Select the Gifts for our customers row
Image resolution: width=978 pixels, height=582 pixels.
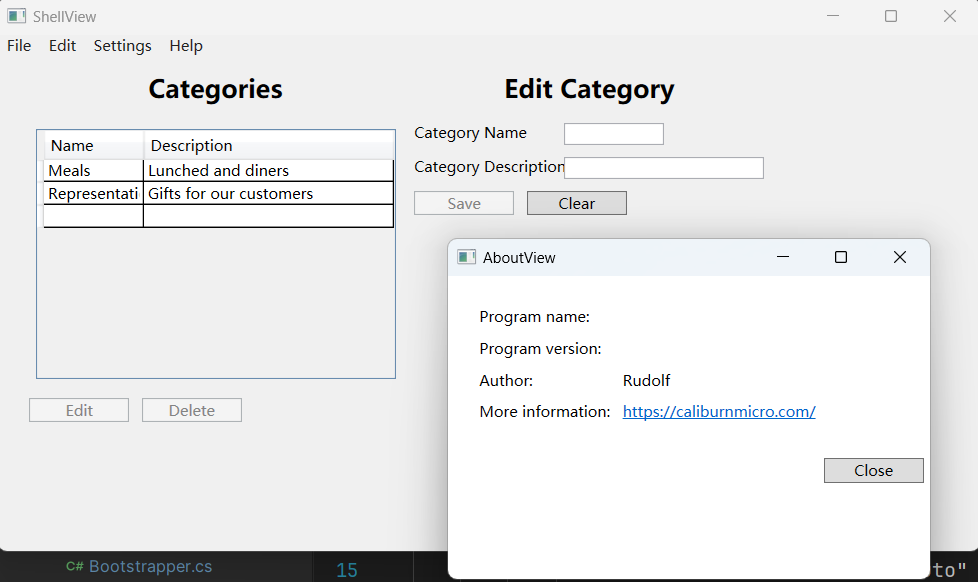[x=268, y=193]
